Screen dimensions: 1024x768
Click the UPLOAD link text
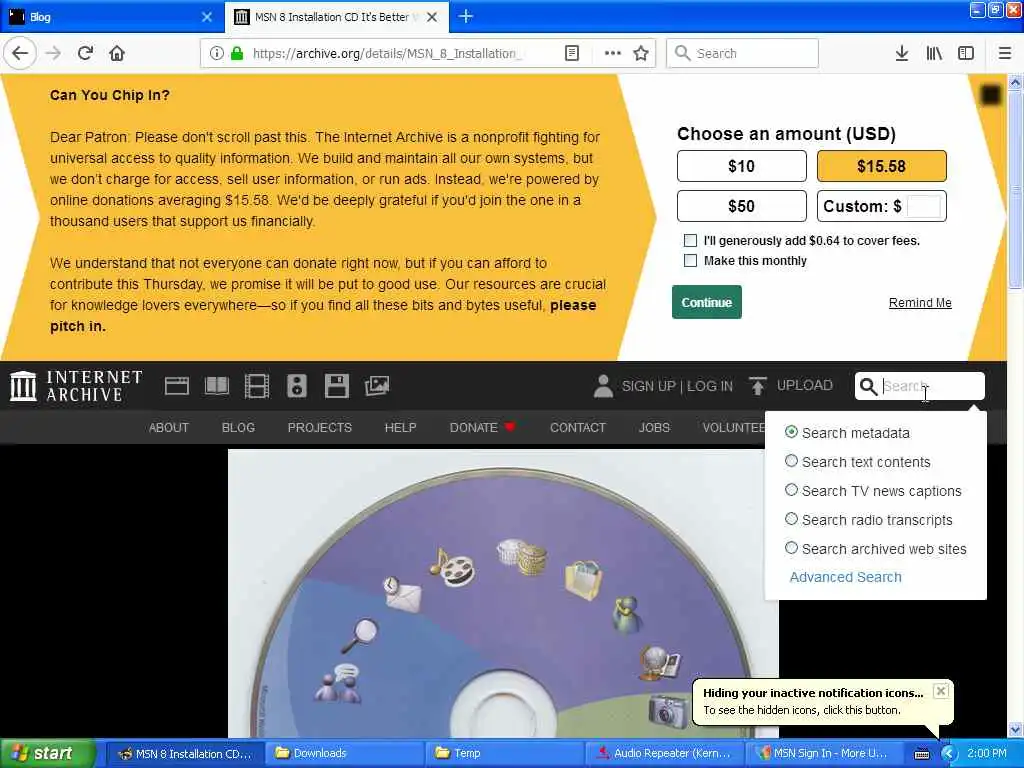(x=805, y=385)
